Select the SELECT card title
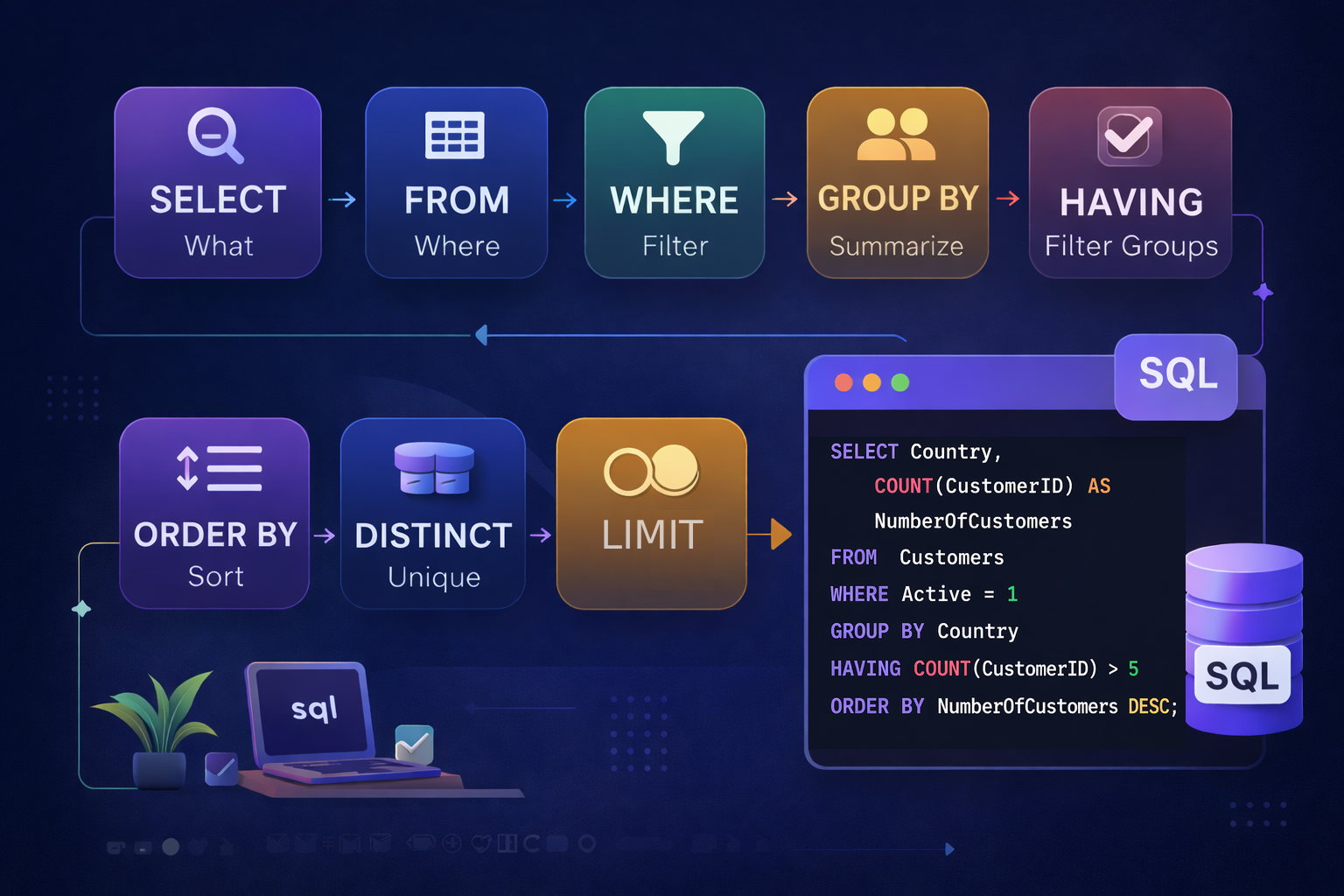1344x896 pixels. coord(218,200)
